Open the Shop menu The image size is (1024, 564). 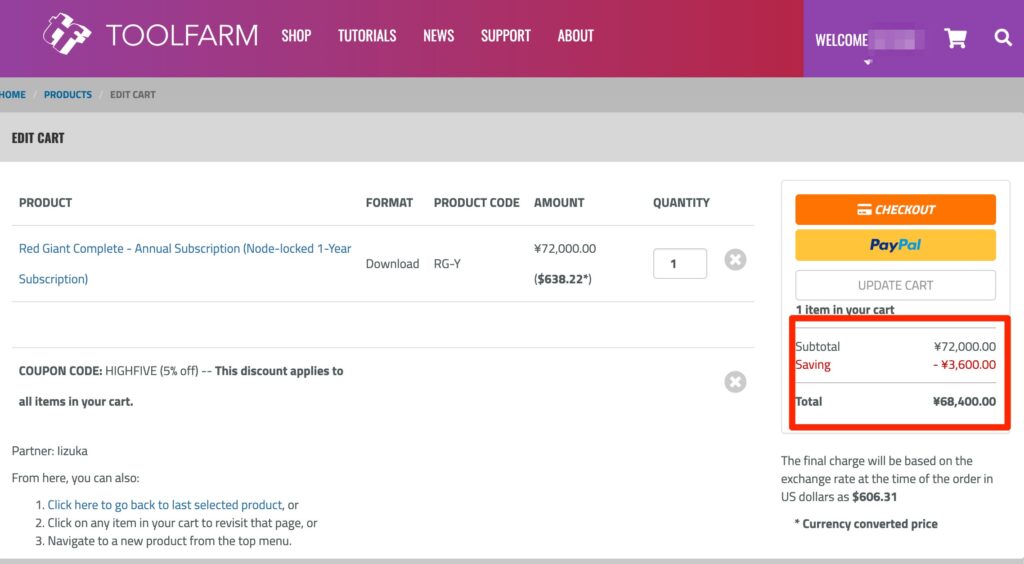click(296, 36)
